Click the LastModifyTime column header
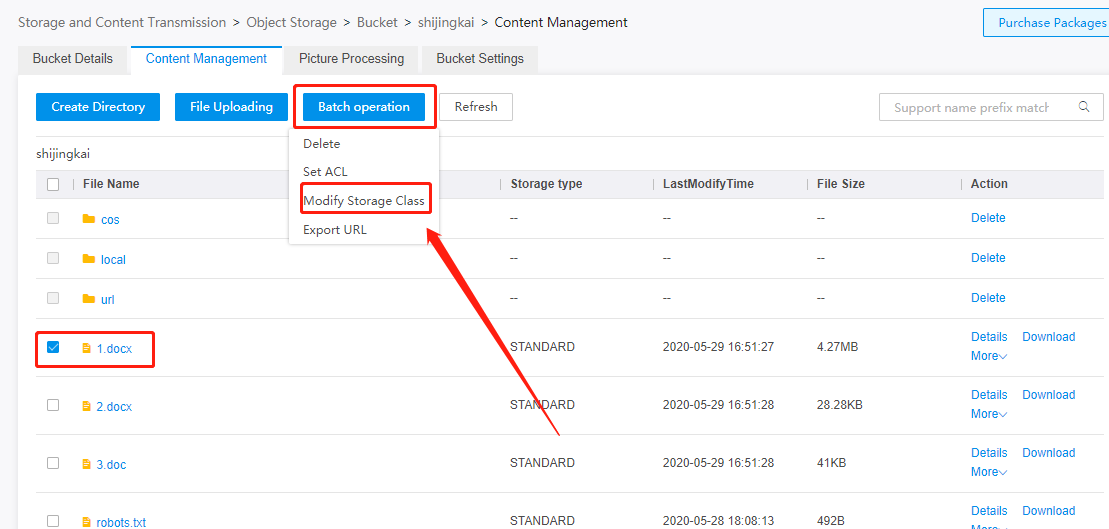The width and height of the screenshot is (1109, 529). [708, 184]
